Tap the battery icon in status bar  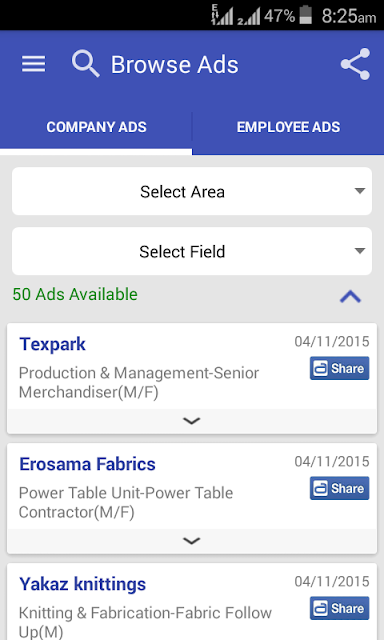point(306,16)
